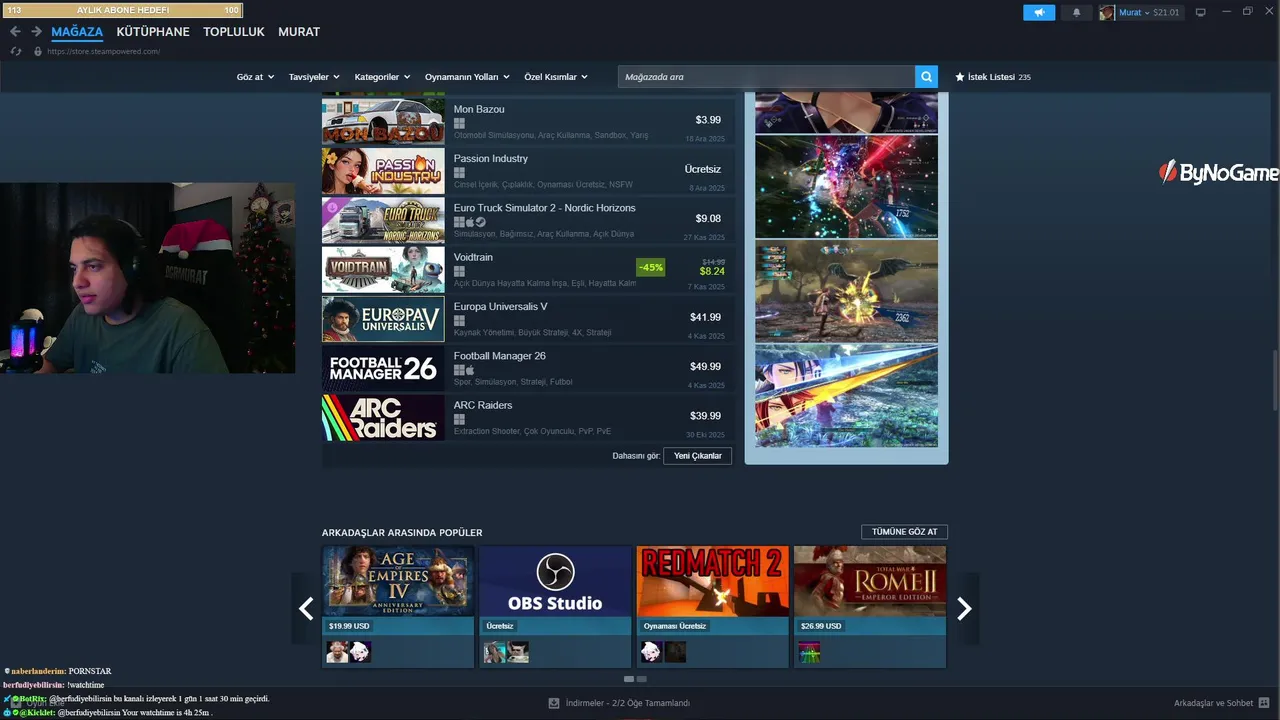Go forward with the right arrow navigation icon
The image size is (1280, 720).
36,31
